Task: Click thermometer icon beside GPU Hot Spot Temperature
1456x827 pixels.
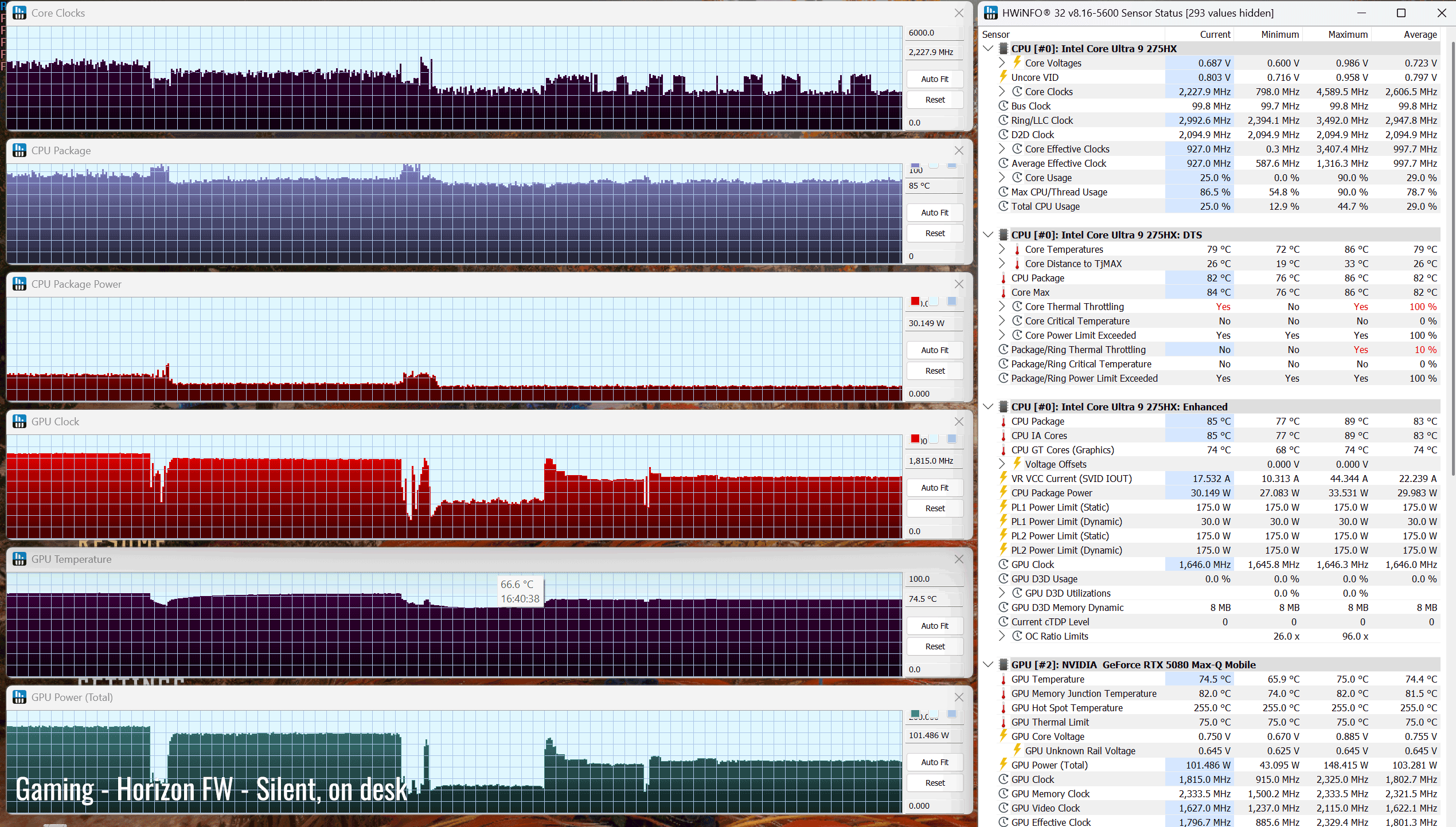Action: click(1004, 708)
